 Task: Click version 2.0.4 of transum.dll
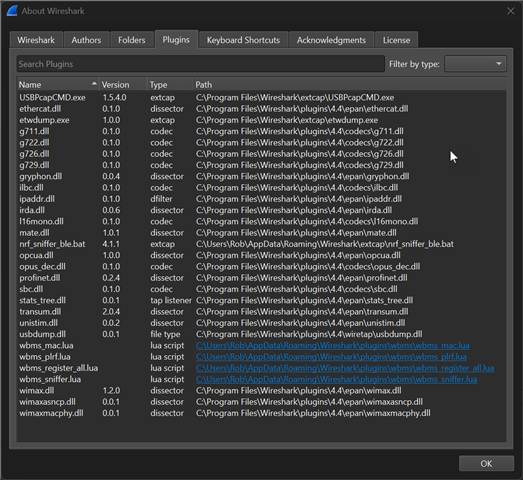111,312
